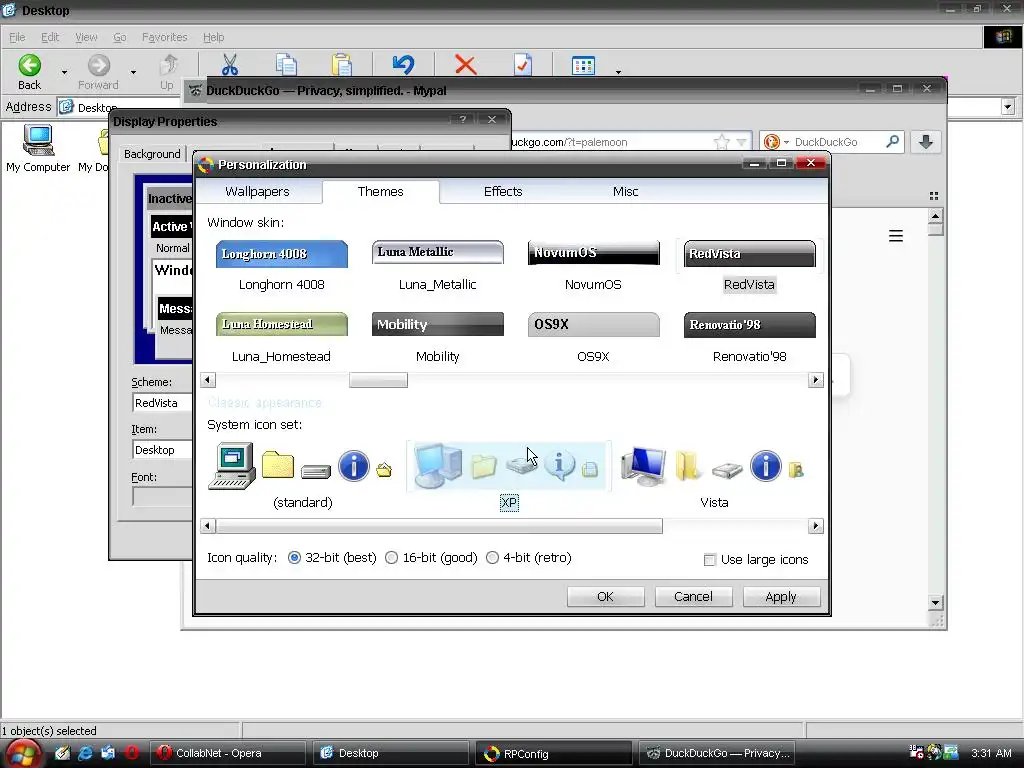Viewport: 1024px width, 768px height.
Task: Pick the RedVista window skin preview
Action: point(750,254)
